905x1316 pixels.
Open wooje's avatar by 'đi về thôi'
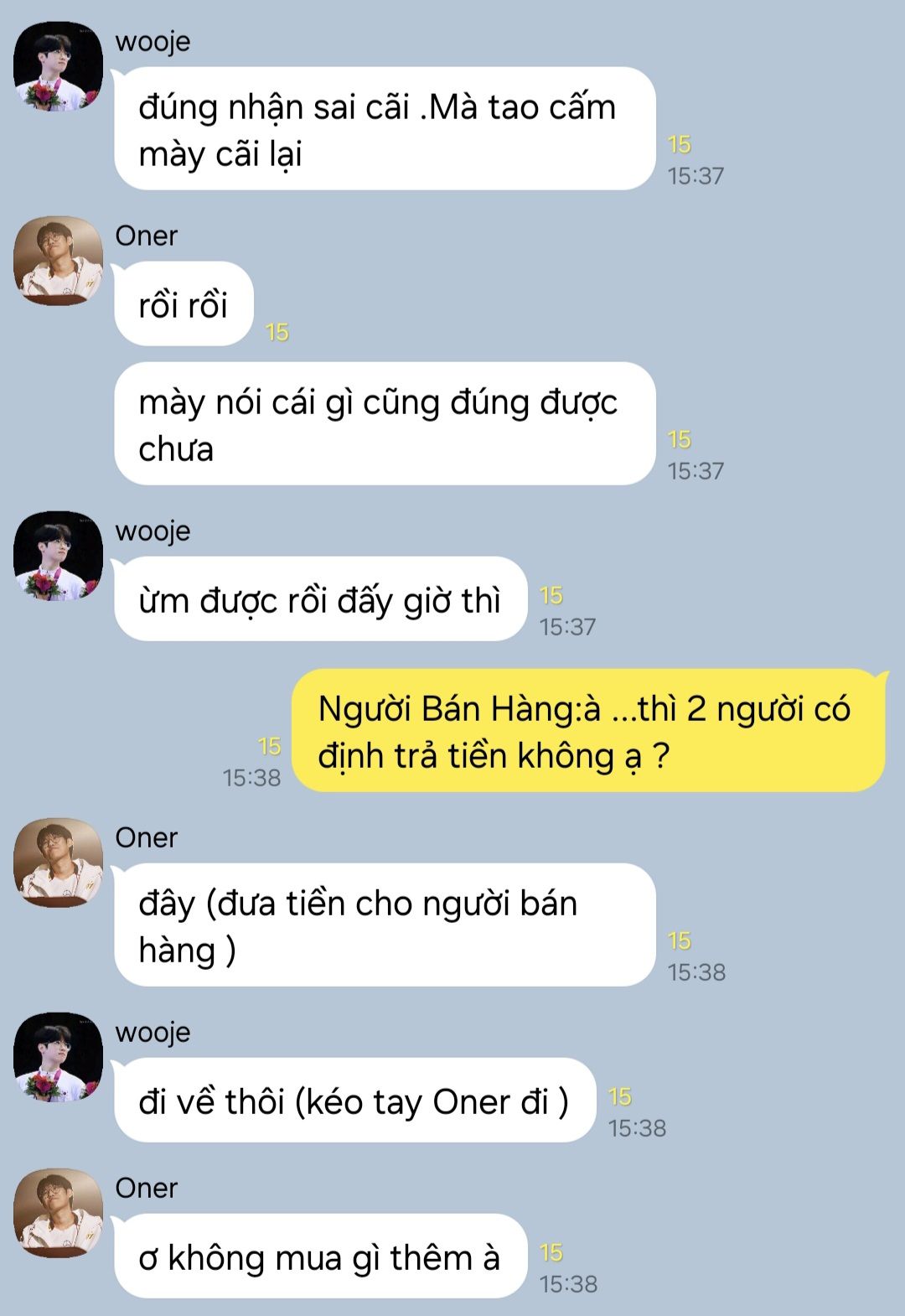[58, 1057]
